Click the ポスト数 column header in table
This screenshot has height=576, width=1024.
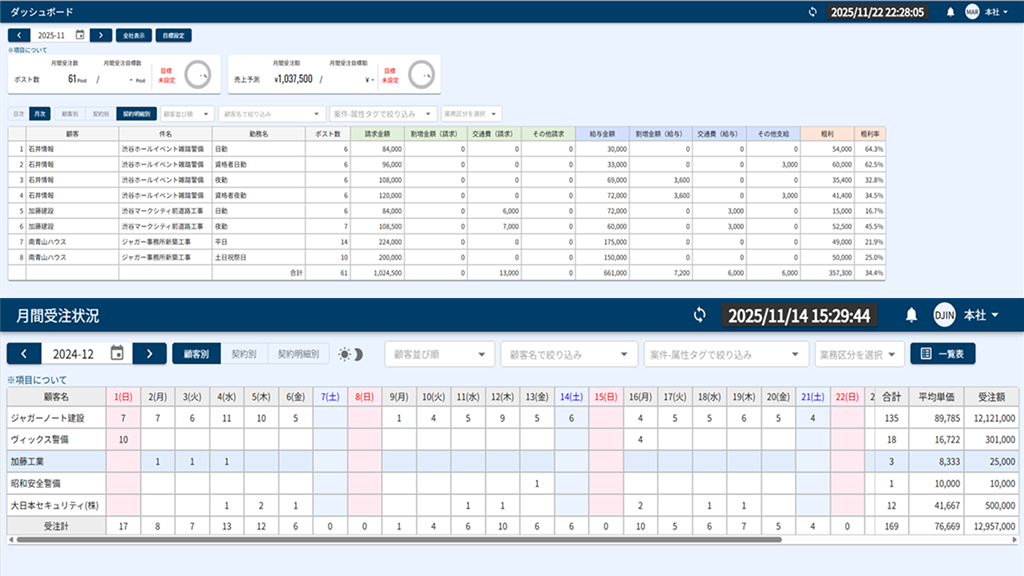pos(328,133)
